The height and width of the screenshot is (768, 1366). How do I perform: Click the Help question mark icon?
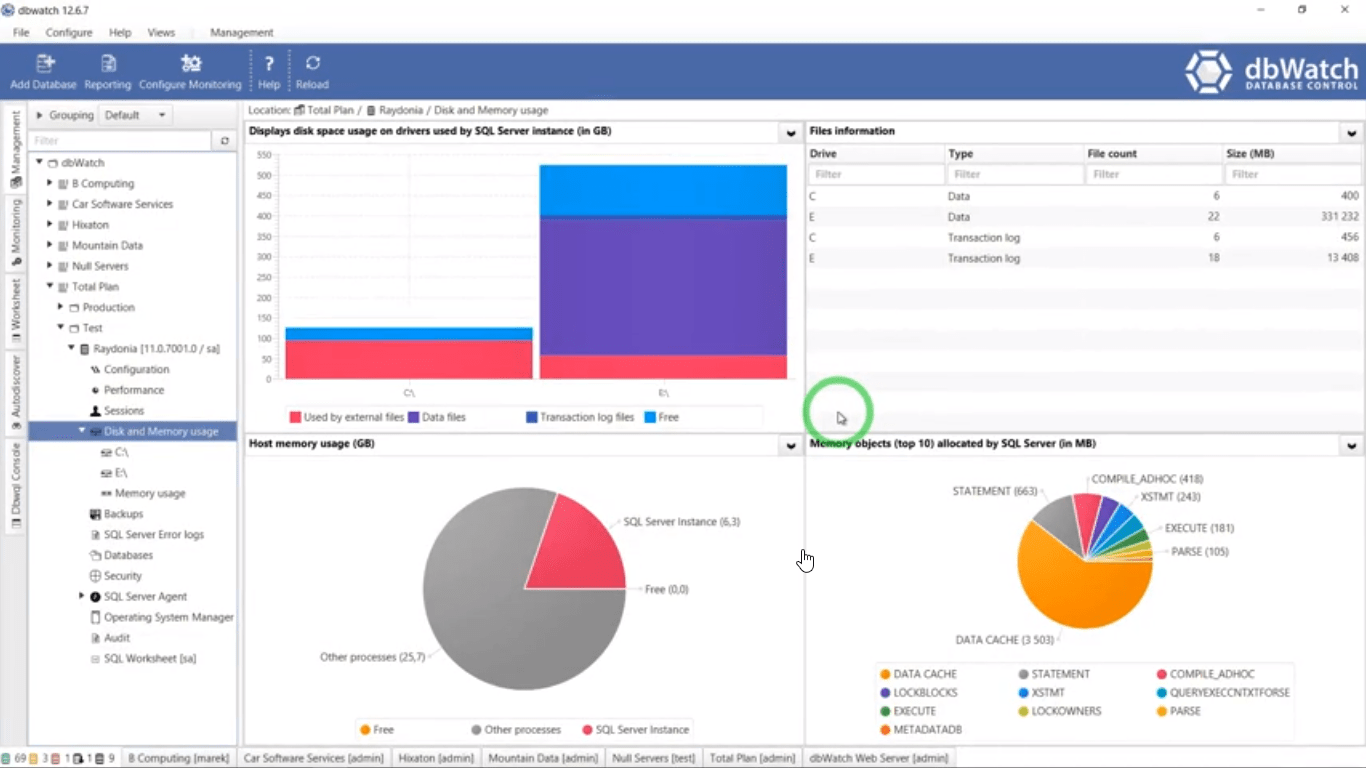pyautogui.click(x=269, y=63)
